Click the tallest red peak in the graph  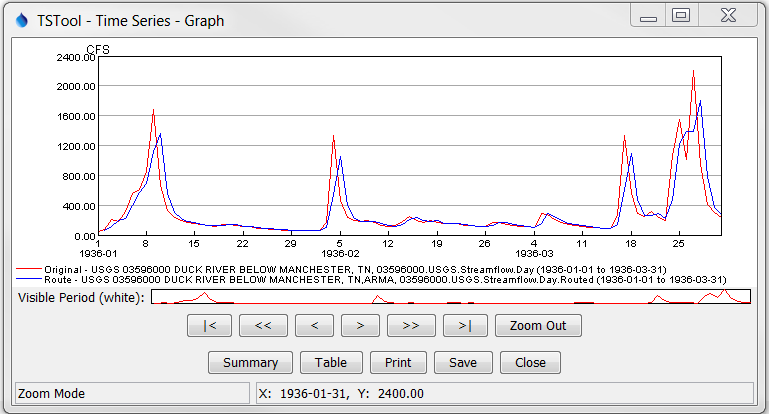693,73
